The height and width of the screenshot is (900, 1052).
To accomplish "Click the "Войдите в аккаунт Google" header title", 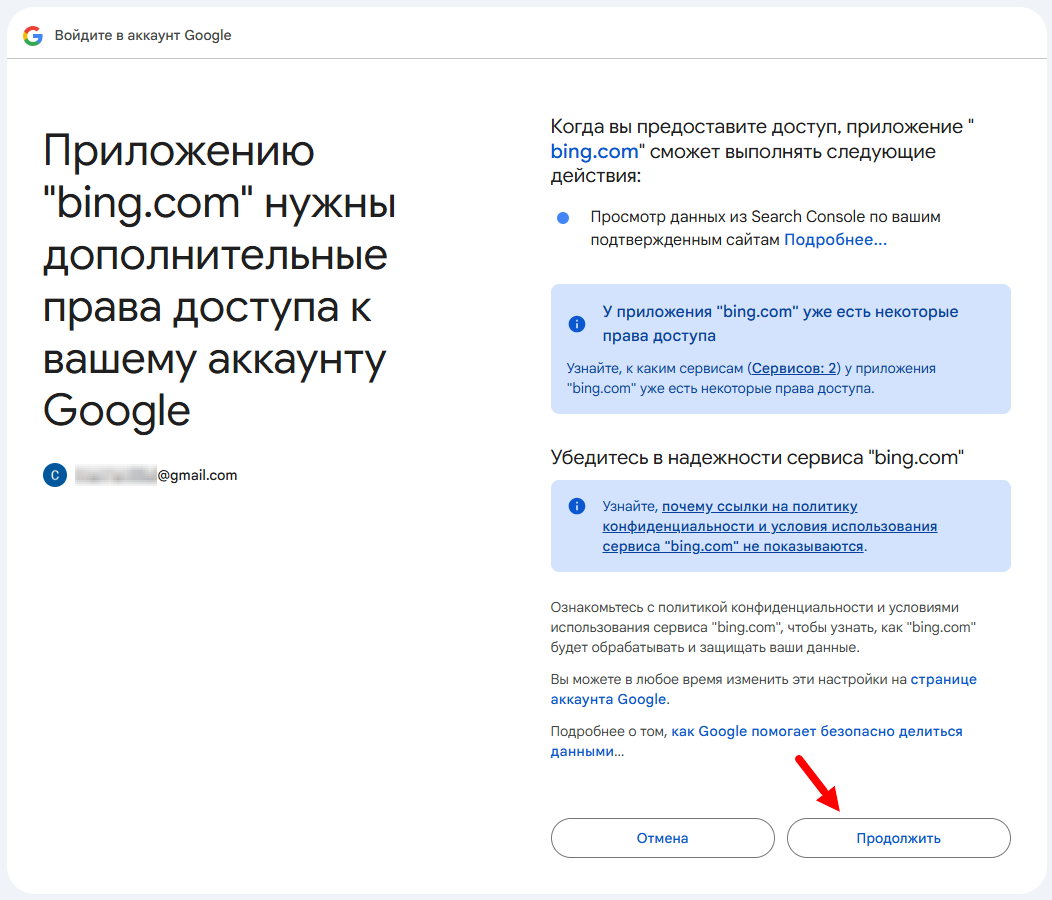I will pyautogui.click(x=143, y=35).
